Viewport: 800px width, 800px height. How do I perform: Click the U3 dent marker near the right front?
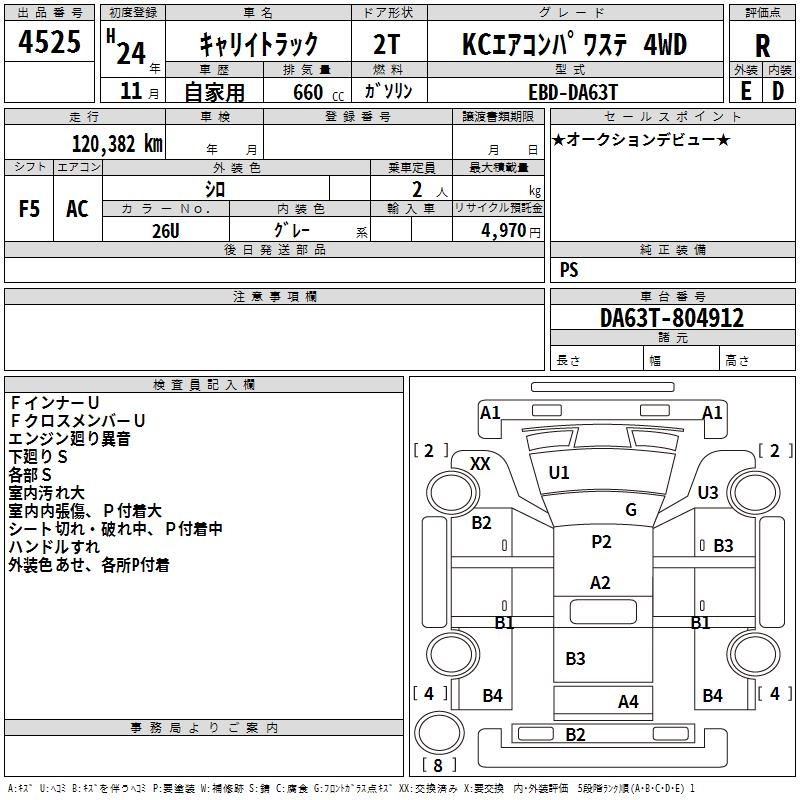pyautogui.click(x=708, y=492)
